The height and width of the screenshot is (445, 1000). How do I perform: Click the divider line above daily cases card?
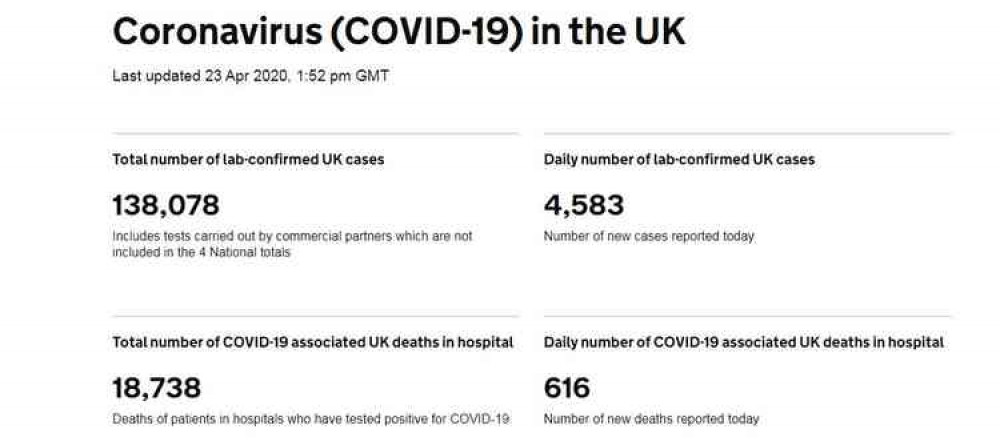point(747,134)
